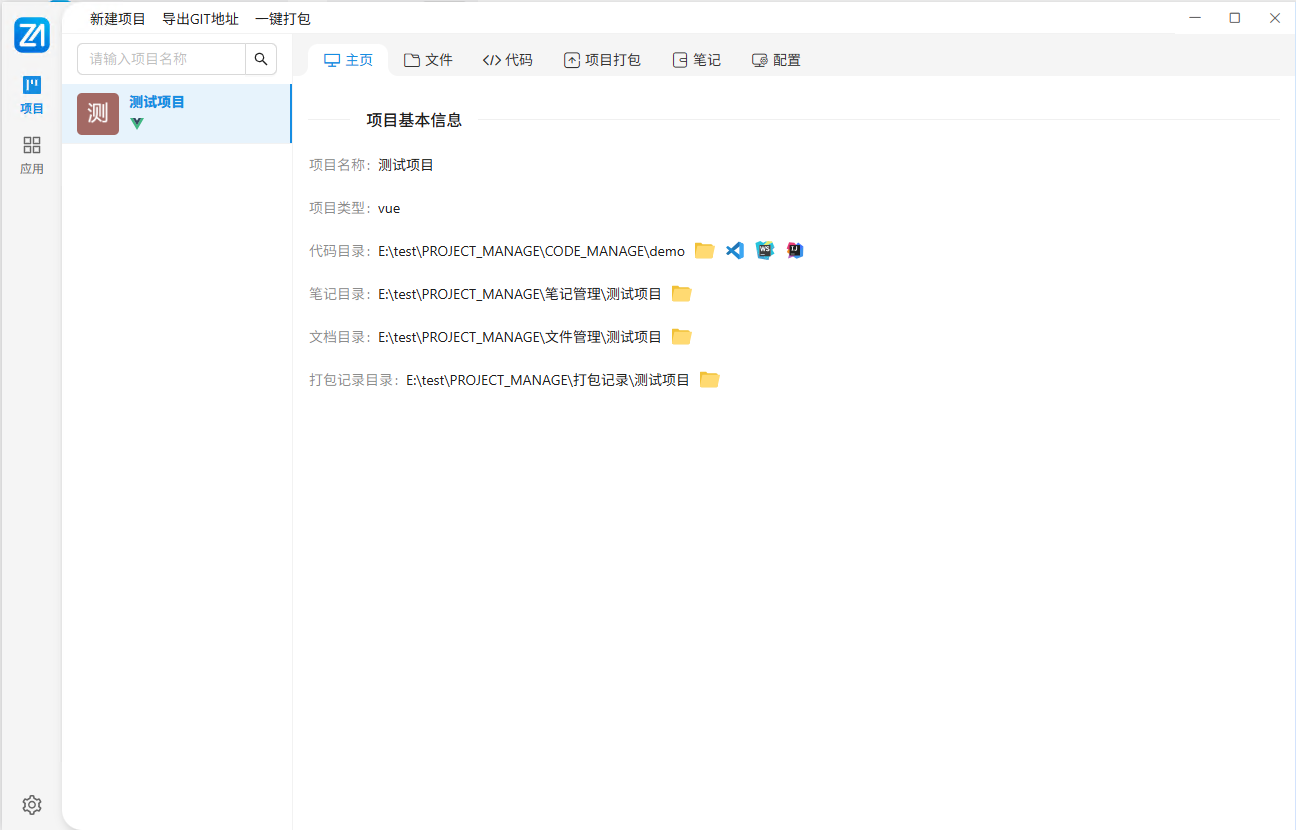Click 新建项目 in the menu bar
The height and width of the screenshot is (830, 1296).
point(118,18)
